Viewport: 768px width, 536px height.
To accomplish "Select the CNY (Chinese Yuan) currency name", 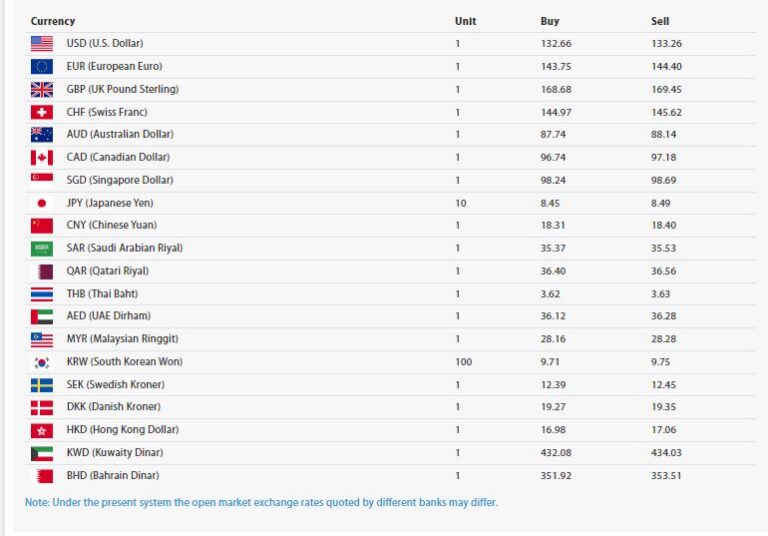I will [x=112, y=225].
